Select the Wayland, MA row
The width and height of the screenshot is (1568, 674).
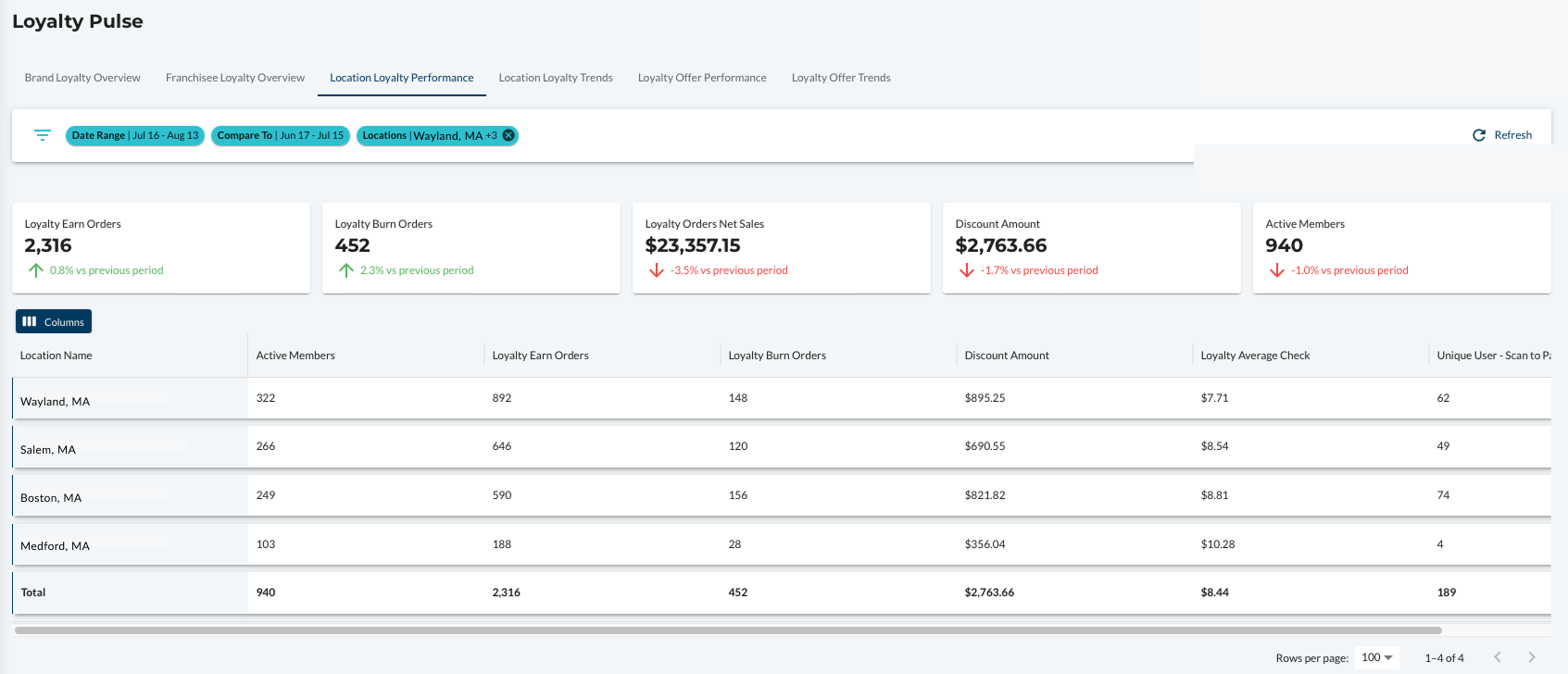click(782, 398)
